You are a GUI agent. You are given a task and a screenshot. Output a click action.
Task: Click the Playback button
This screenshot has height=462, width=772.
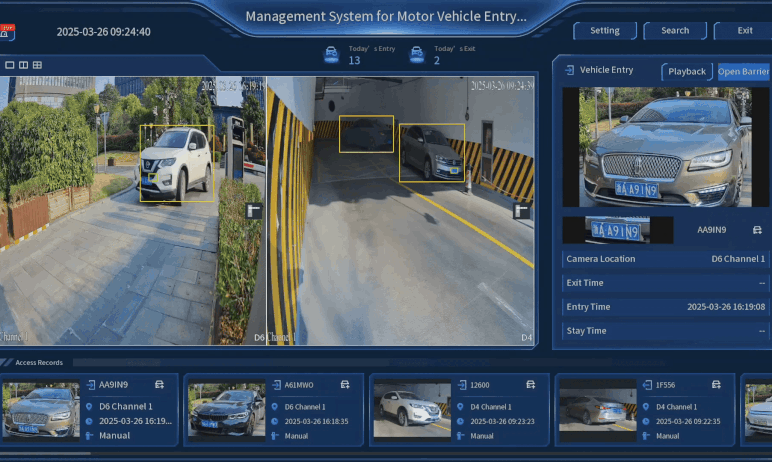687,72
